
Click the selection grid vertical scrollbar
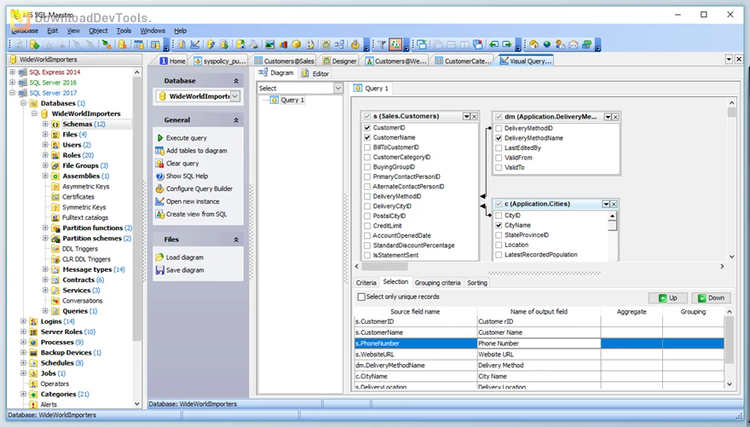(729, 339)
